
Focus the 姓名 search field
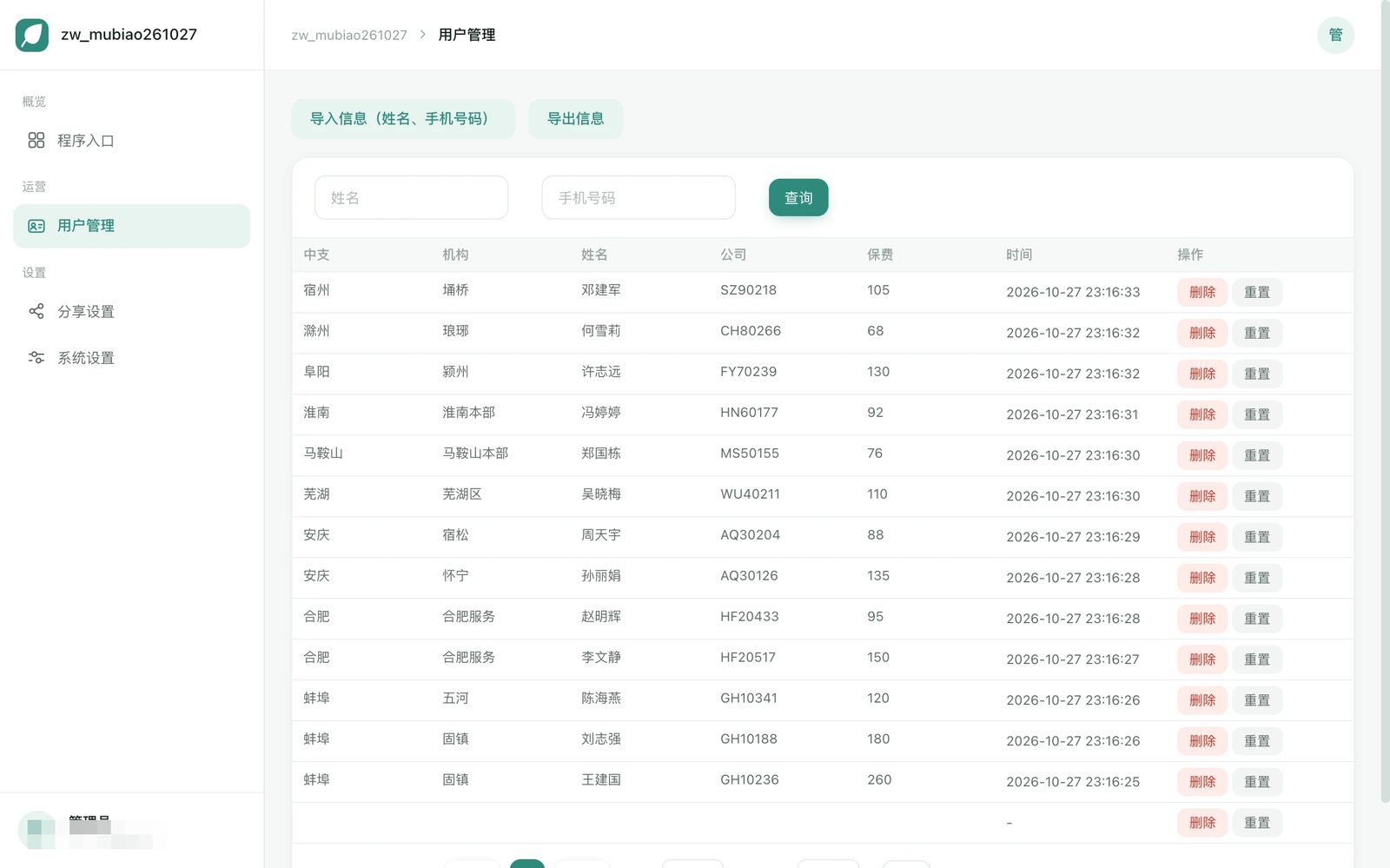pos(412,198)
